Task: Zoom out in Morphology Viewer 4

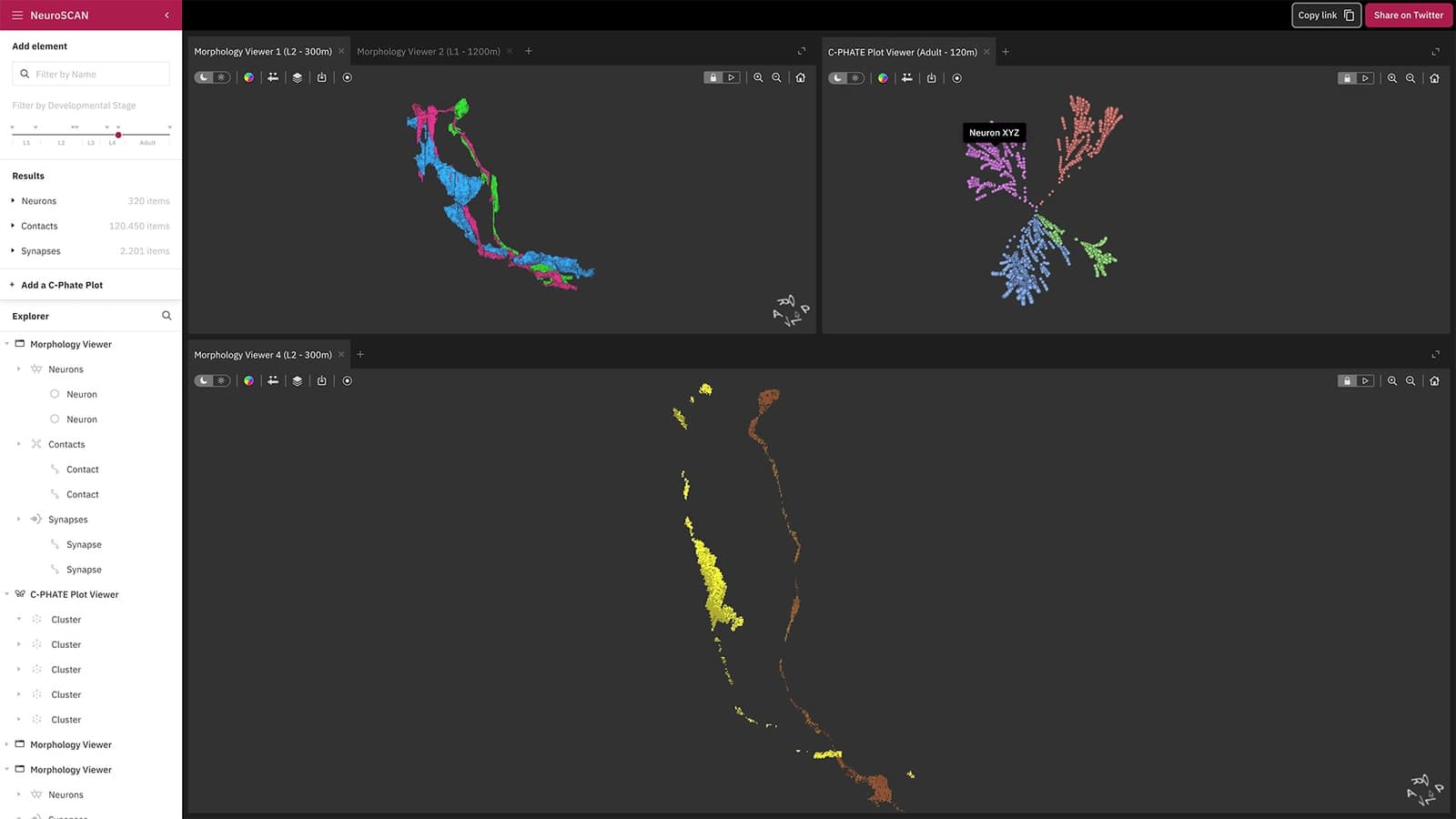Action: pos(1410,380)
